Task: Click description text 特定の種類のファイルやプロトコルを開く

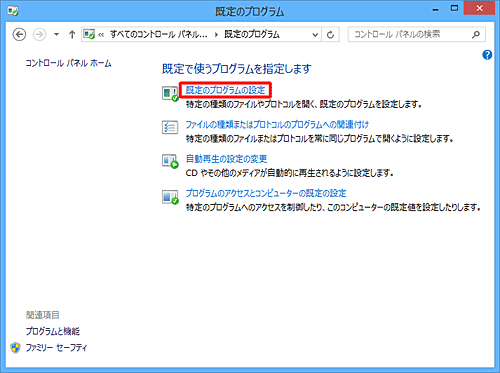Action: pos(304,104)
